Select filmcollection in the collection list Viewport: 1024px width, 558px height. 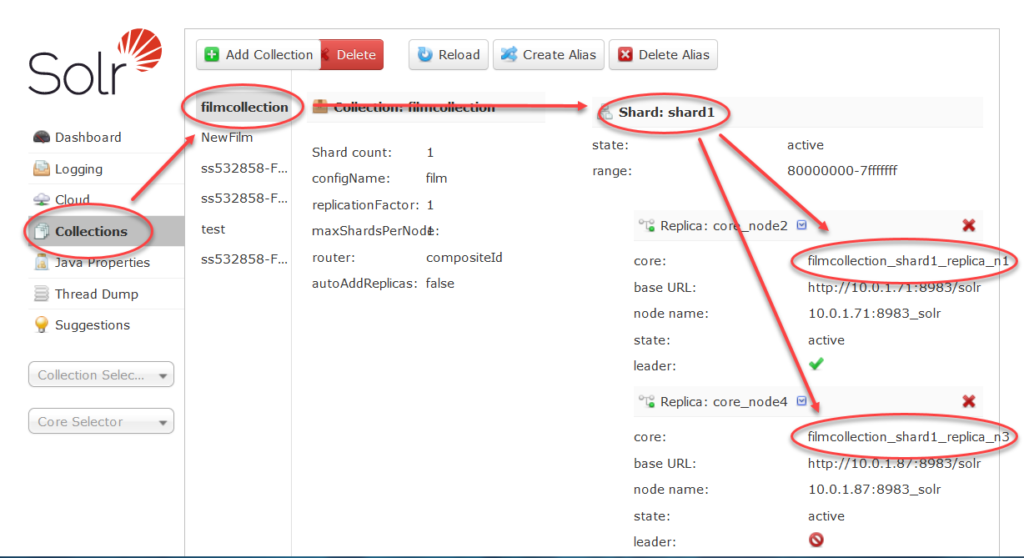point(244,107)
